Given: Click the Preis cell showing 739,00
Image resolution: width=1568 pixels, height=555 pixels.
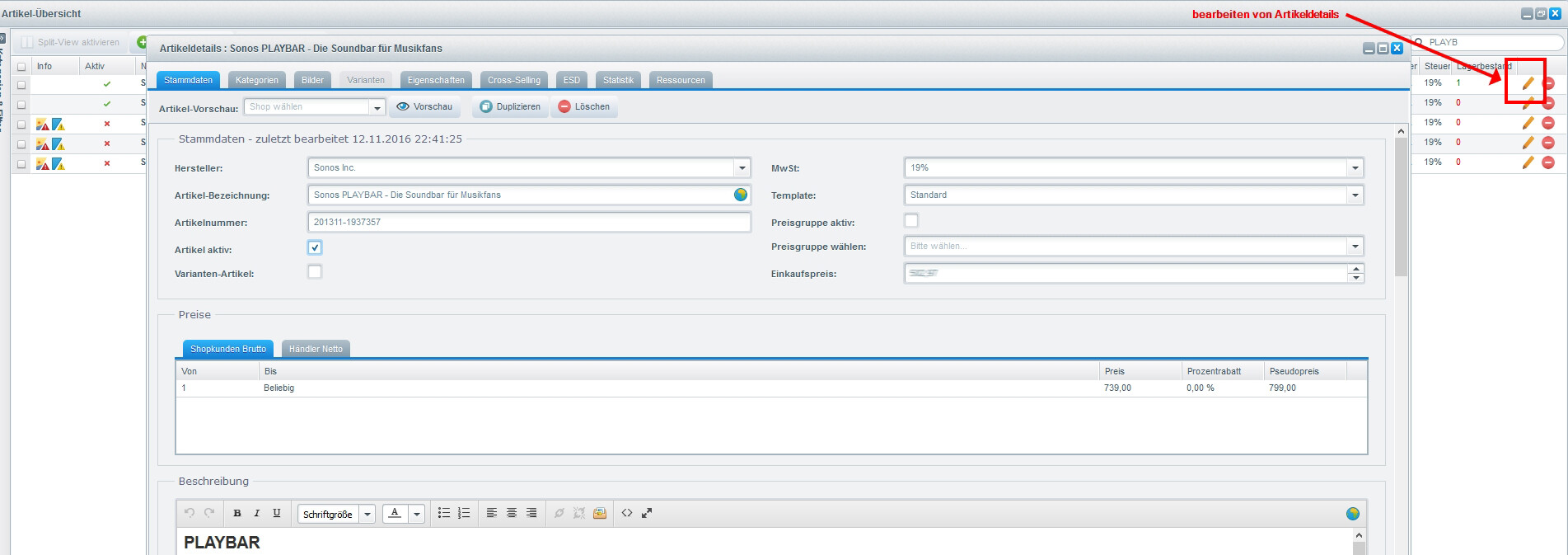Looking at the screenshot, I should click(x=1140, y=388).
